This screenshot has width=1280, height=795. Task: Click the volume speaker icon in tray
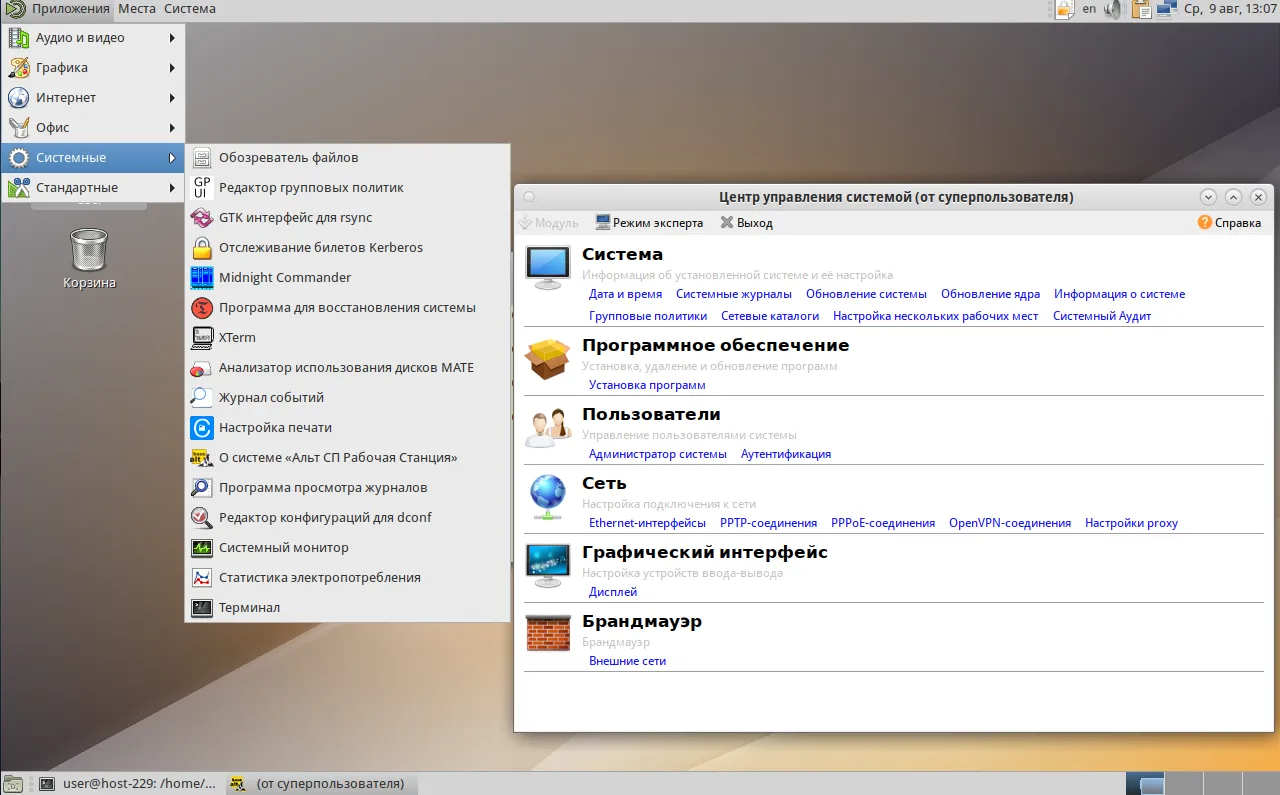click(x=1114, y=9)
